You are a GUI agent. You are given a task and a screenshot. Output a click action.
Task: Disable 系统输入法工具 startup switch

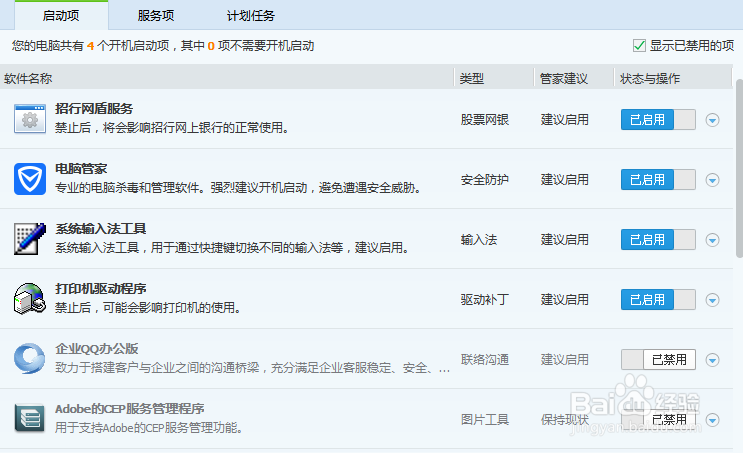tap(658, 239)
